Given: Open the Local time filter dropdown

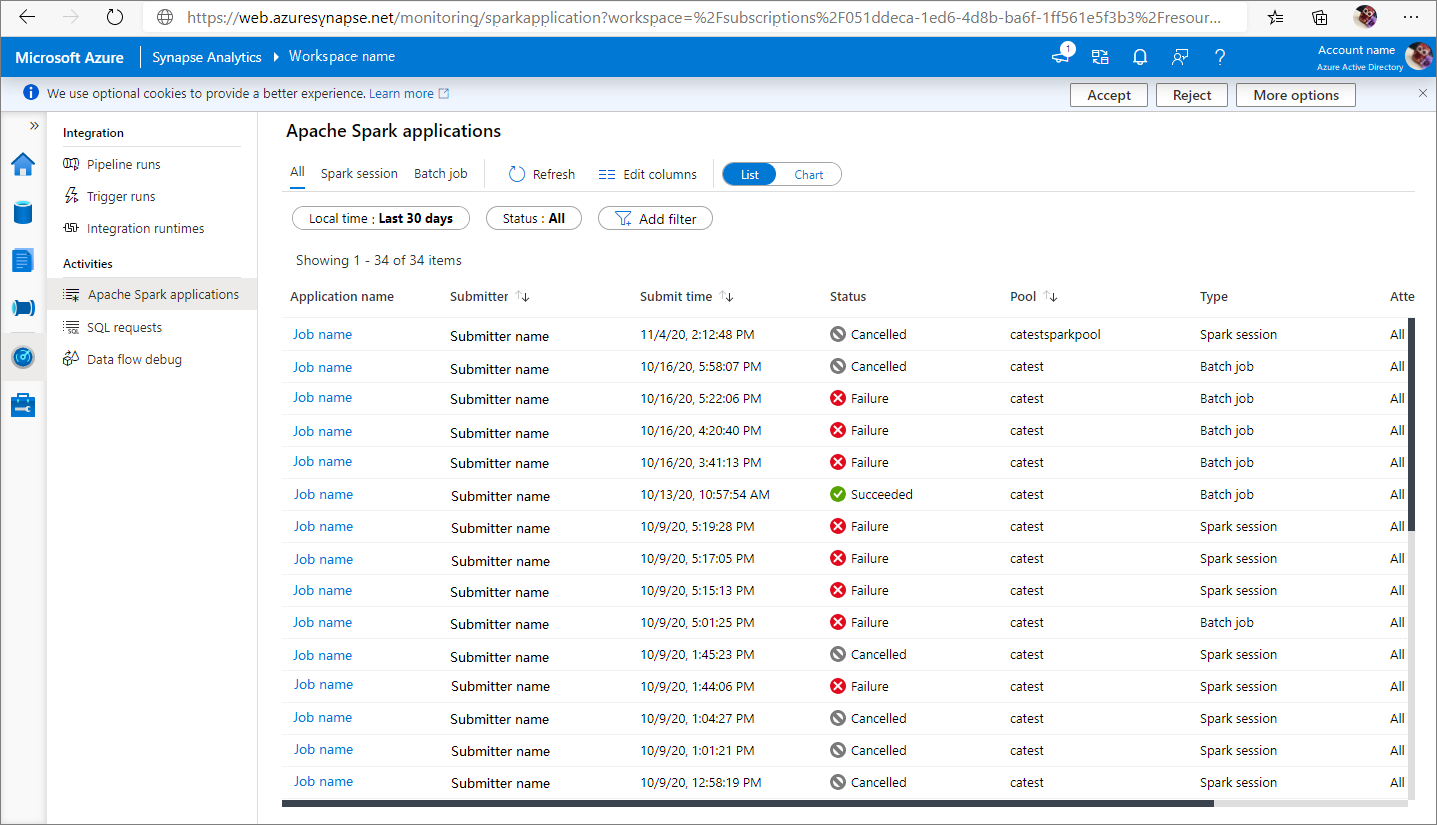Looking at the screenshot, I should pyautogui.click(x=380, y=218).
